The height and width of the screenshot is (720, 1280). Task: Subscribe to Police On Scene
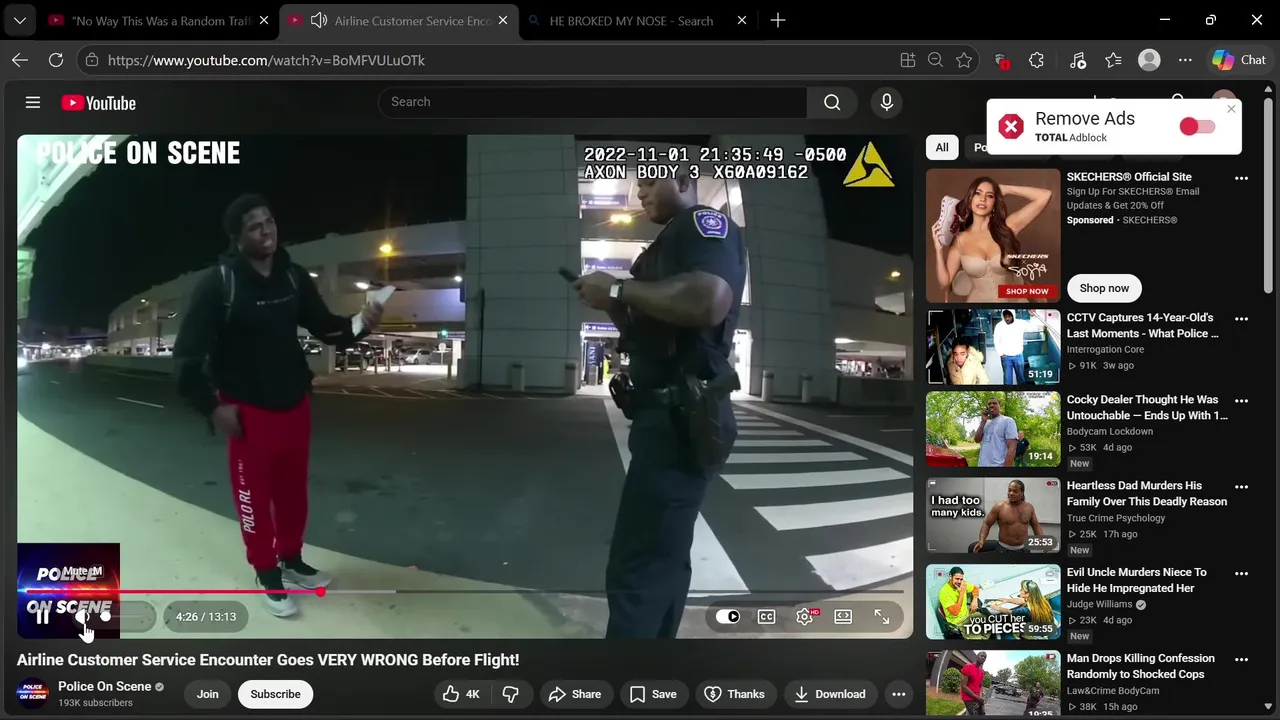point(275,694)
